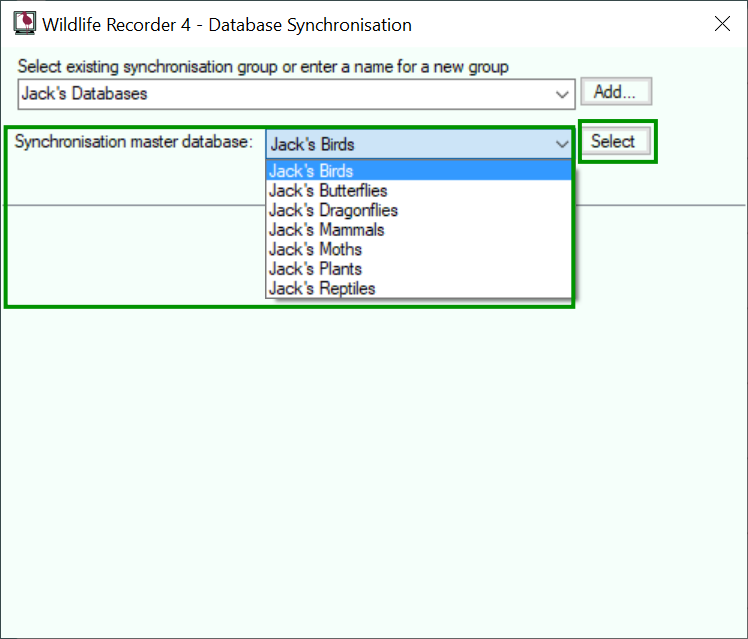Screen dimensions: 748x639
Task: Click the Wildlife Recorder app icon in title bar
Action: (x=24, y=23)
